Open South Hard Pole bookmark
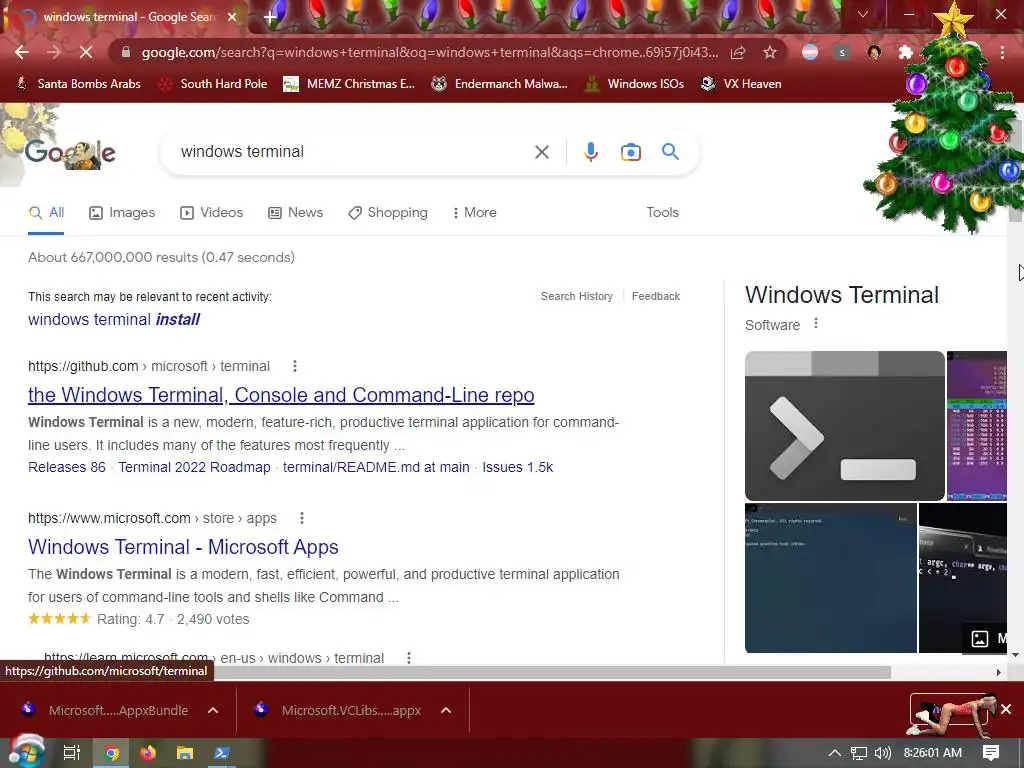This screenshot has width=1024, height=768. click(214, 84)
